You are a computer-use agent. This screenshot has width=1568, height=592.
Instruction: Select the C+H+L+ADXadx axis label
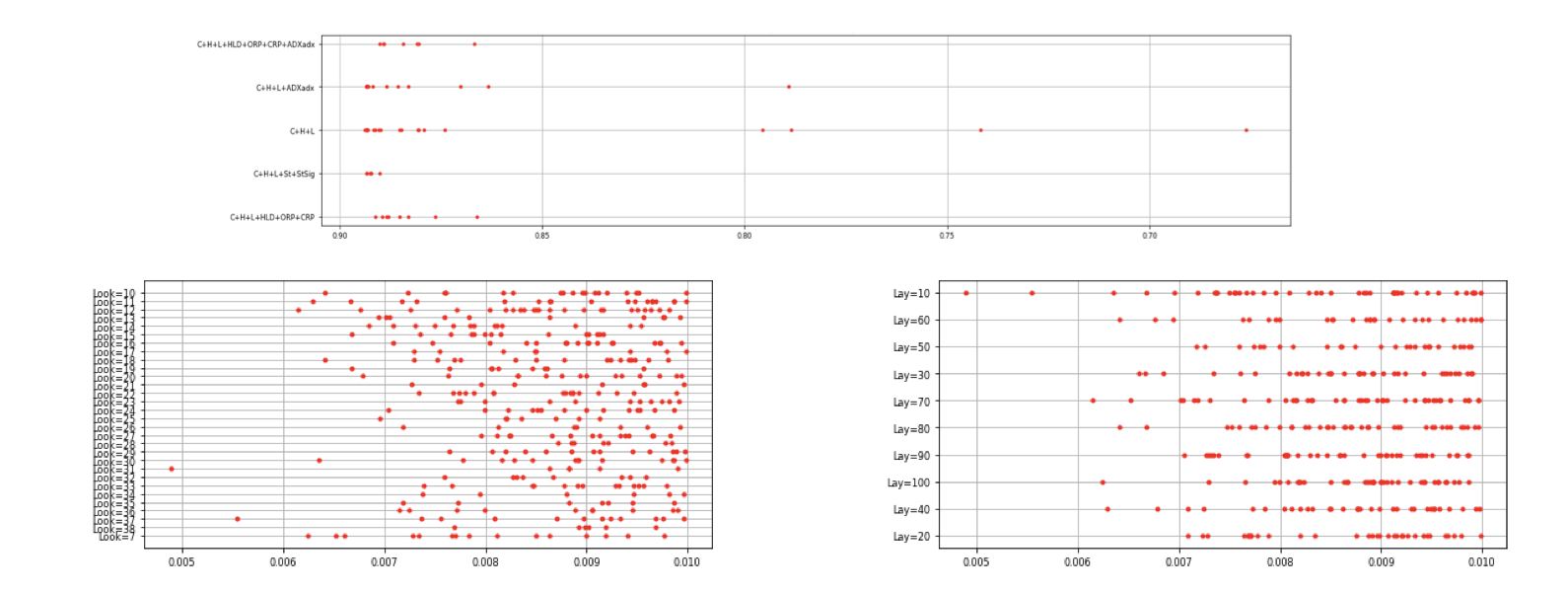click(285, 88)
